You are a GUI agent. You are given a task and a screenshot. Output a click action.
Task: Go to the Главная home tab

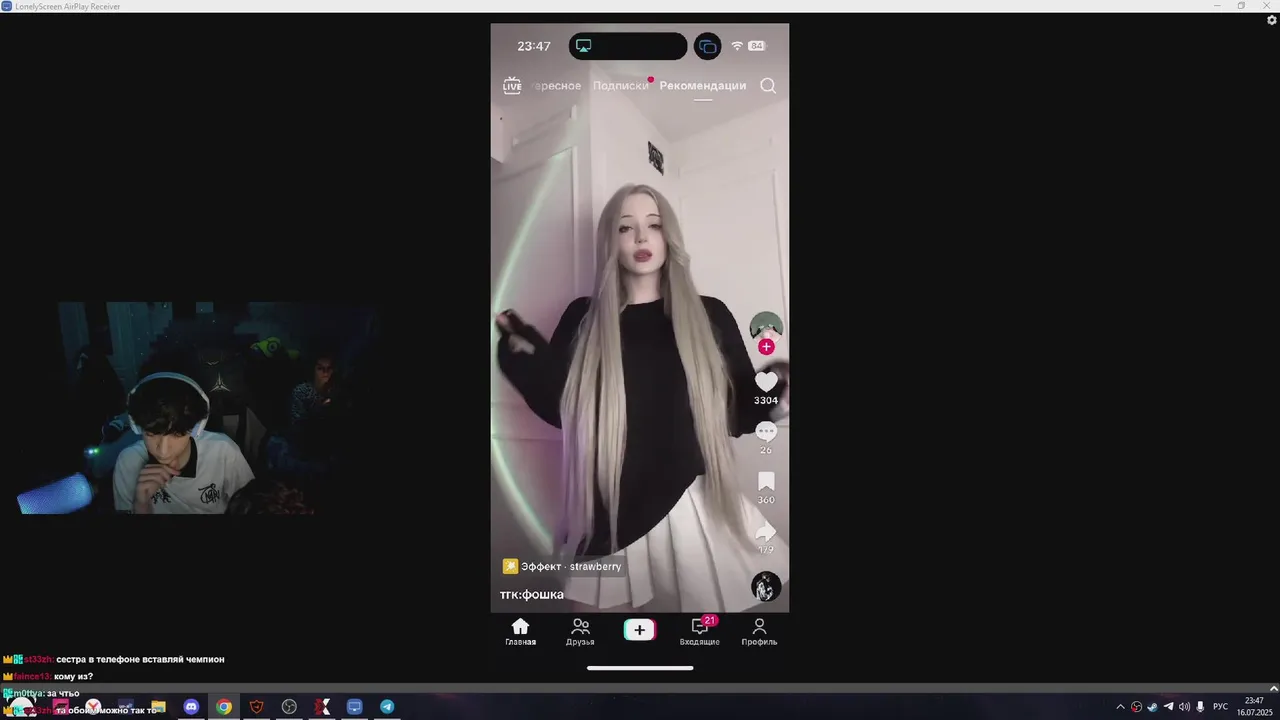tap(520, 632)
